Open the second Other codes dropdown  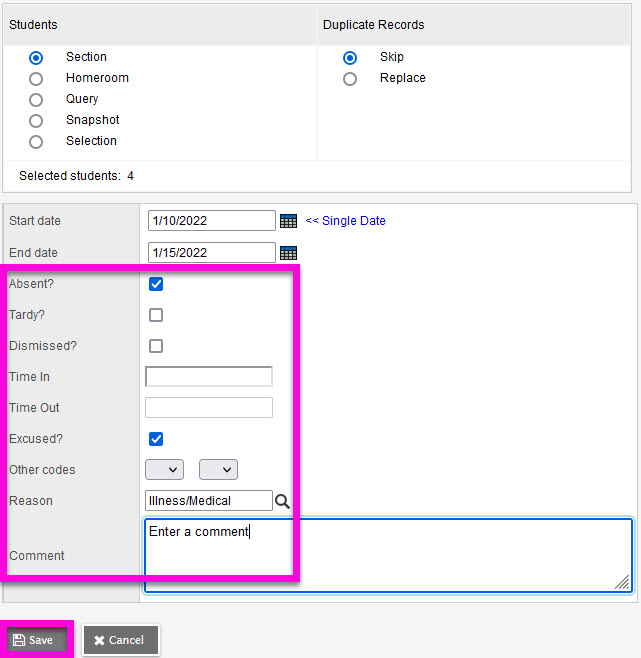(x=218, y=470)
